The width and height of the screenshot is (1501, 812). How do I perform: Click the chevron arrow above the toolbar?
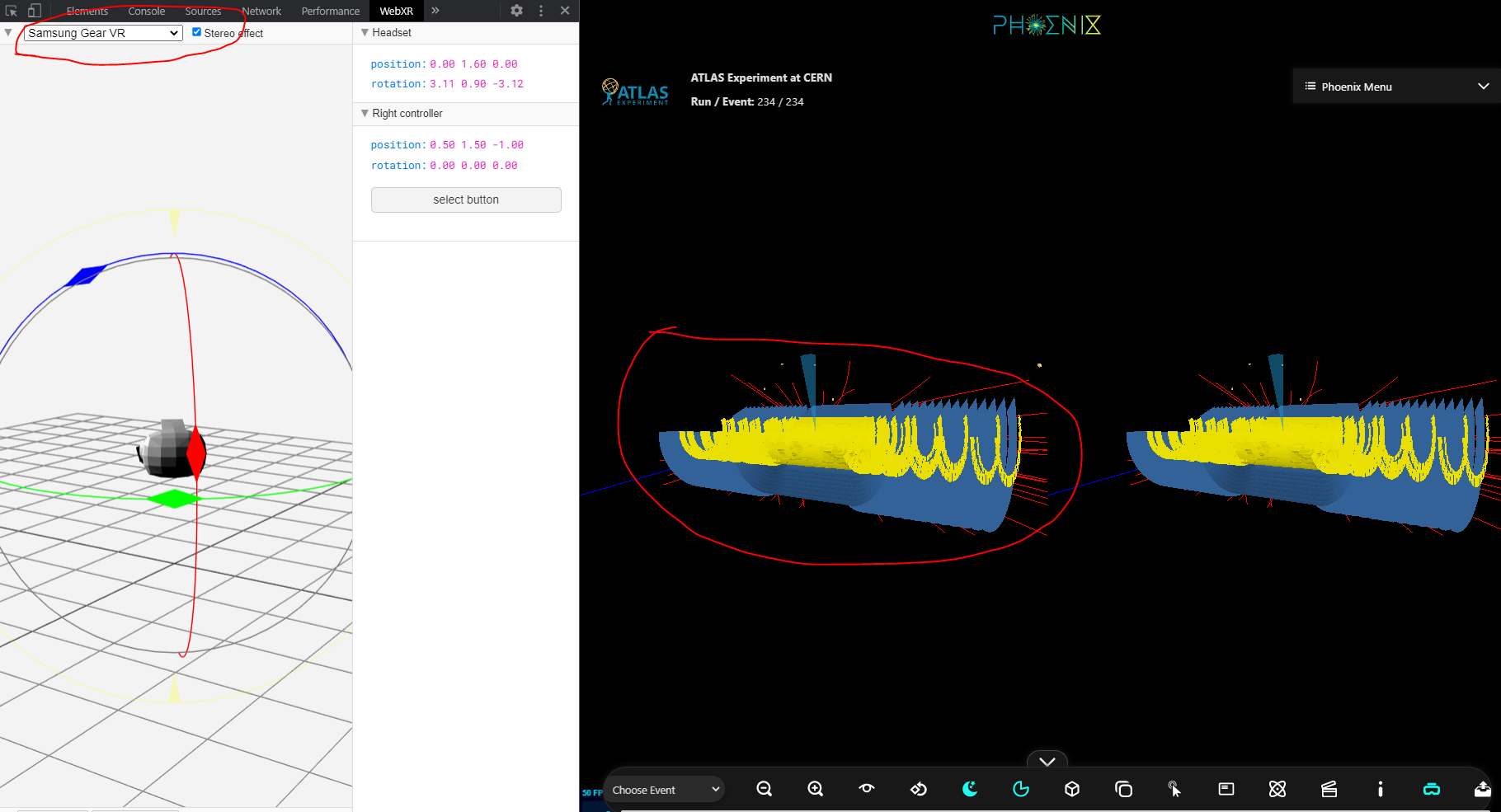1047,761
